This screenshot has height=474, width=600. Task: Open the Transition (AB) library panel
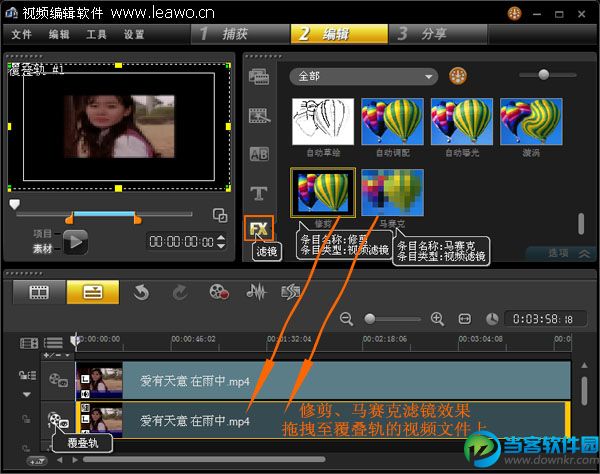(259, 155)
